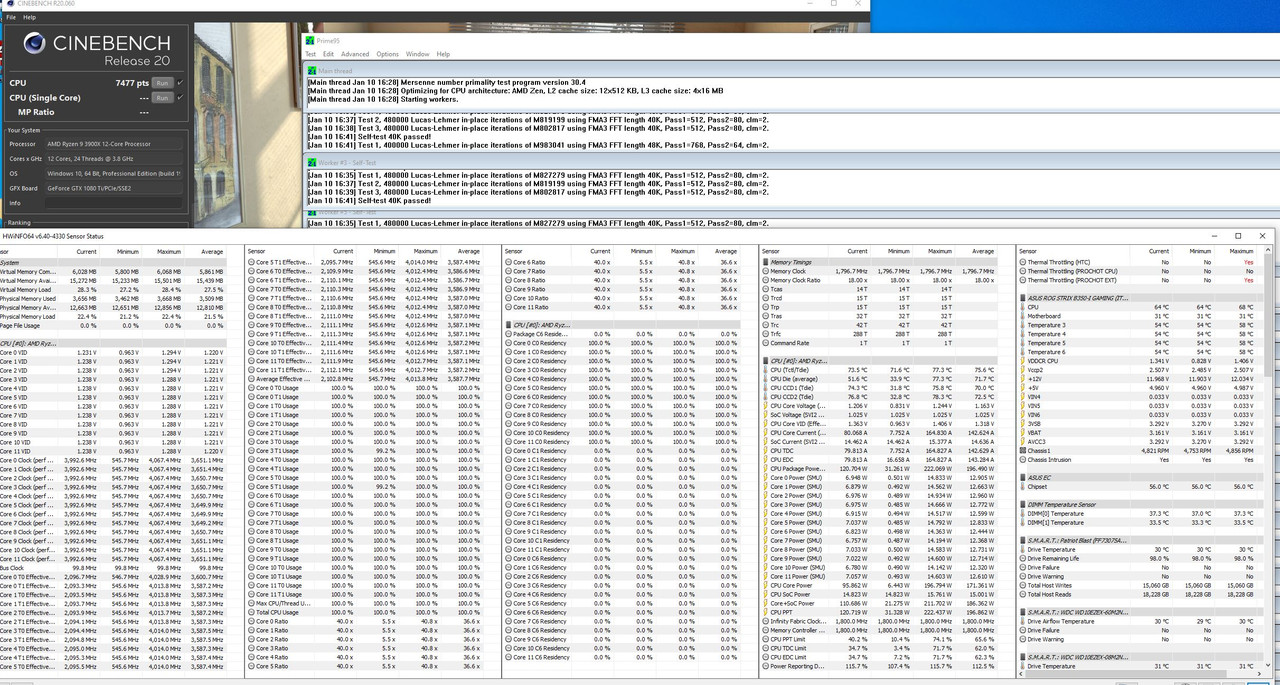Run the CPU (Single Core) benchmark

point(162,98)
